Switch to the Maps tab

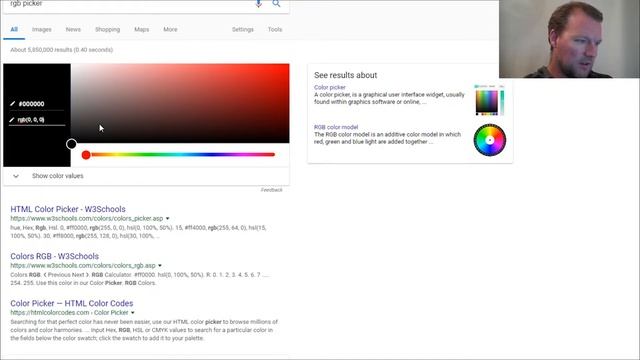click(x=142, y=29)
